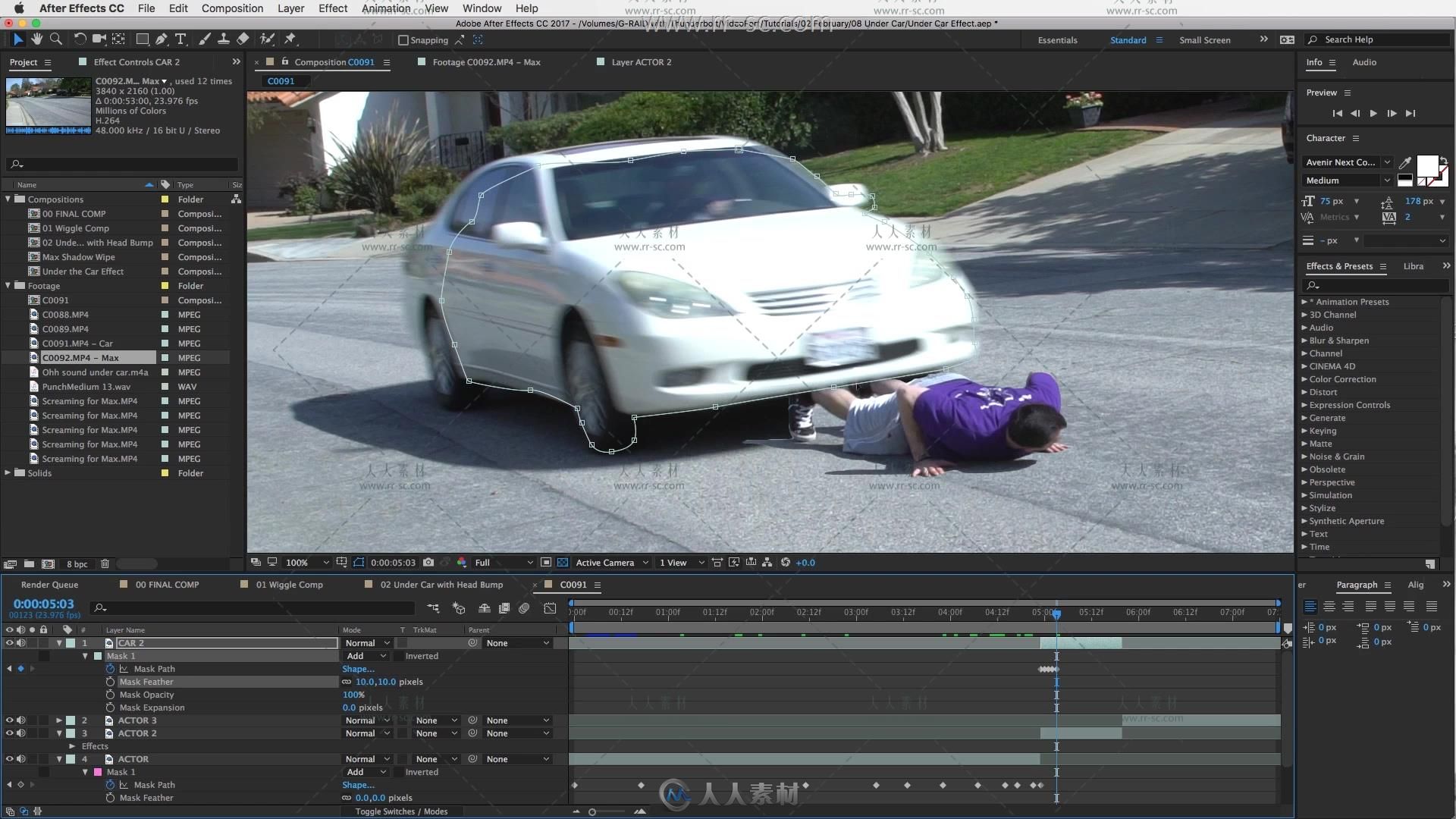This screenshot has height=819, width=1456.
Task: Open the Layer menu
Action: (x=290, y=8)
